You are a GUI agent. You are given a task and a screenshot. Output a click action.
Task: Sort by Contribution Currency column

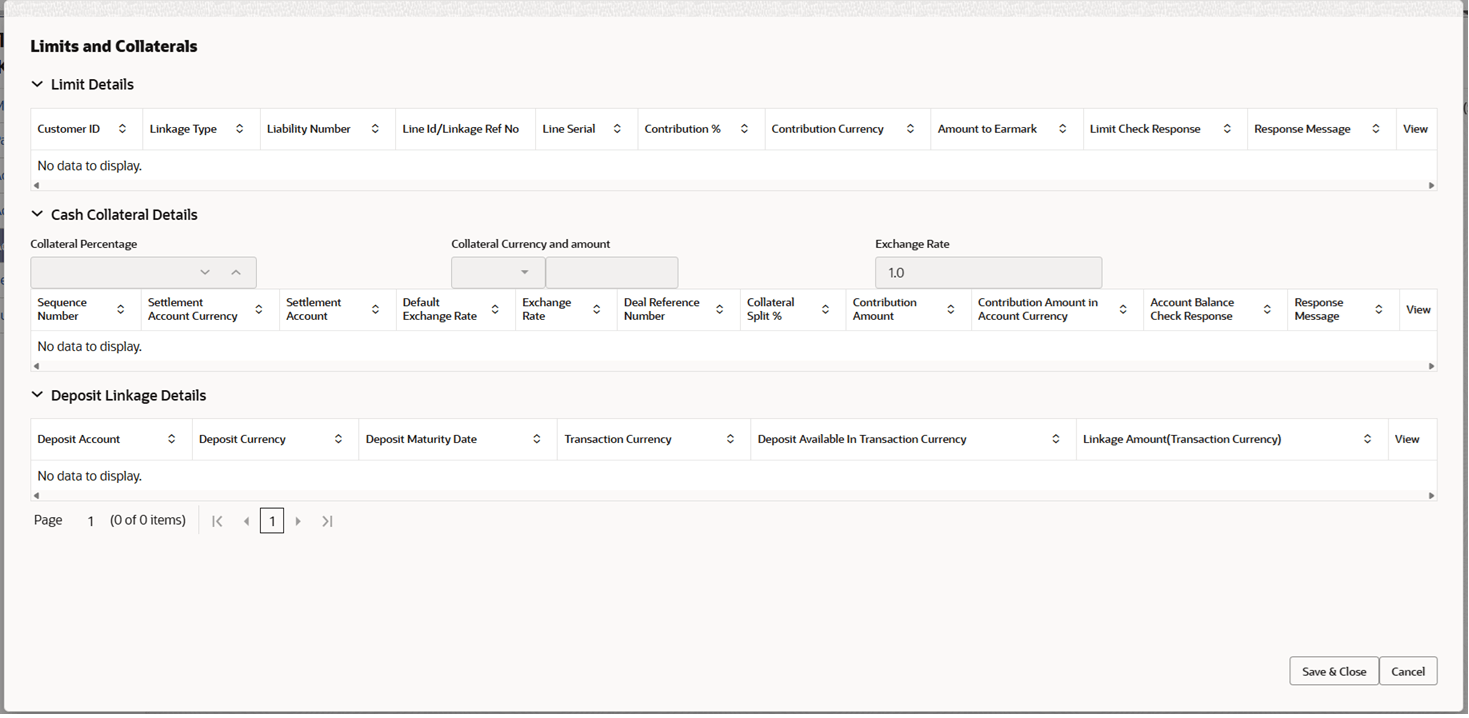tap(911, 129)
